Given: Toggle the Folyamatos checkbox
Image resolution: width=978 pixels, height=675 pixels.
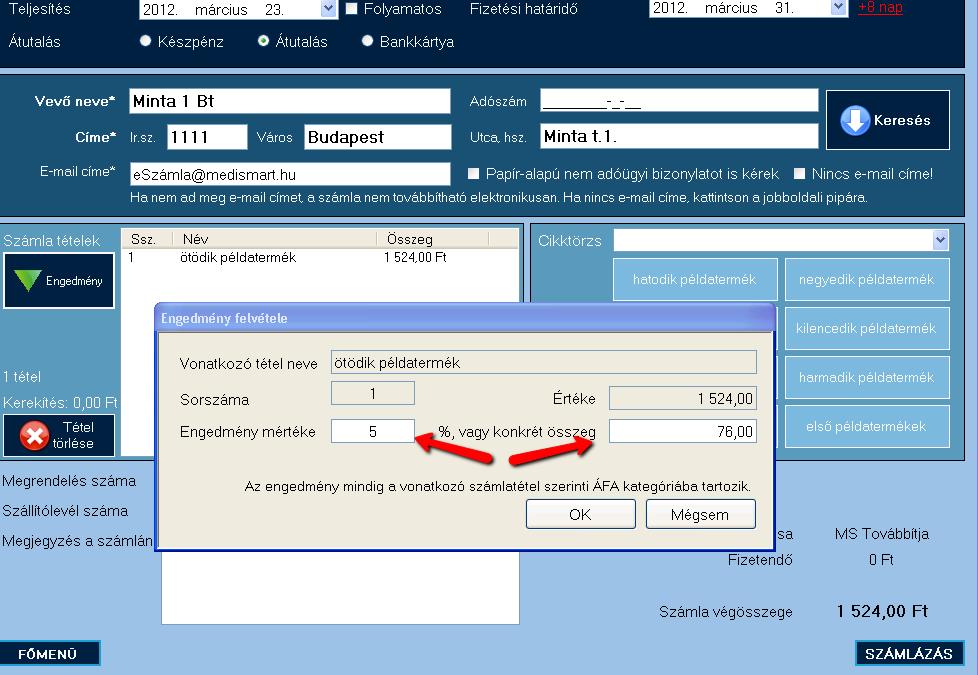Looking at the screenshot, I should tap(351, 9).
